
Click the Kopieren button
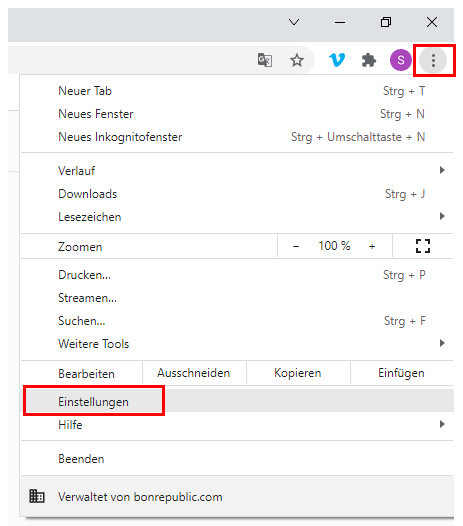point(298,373)
